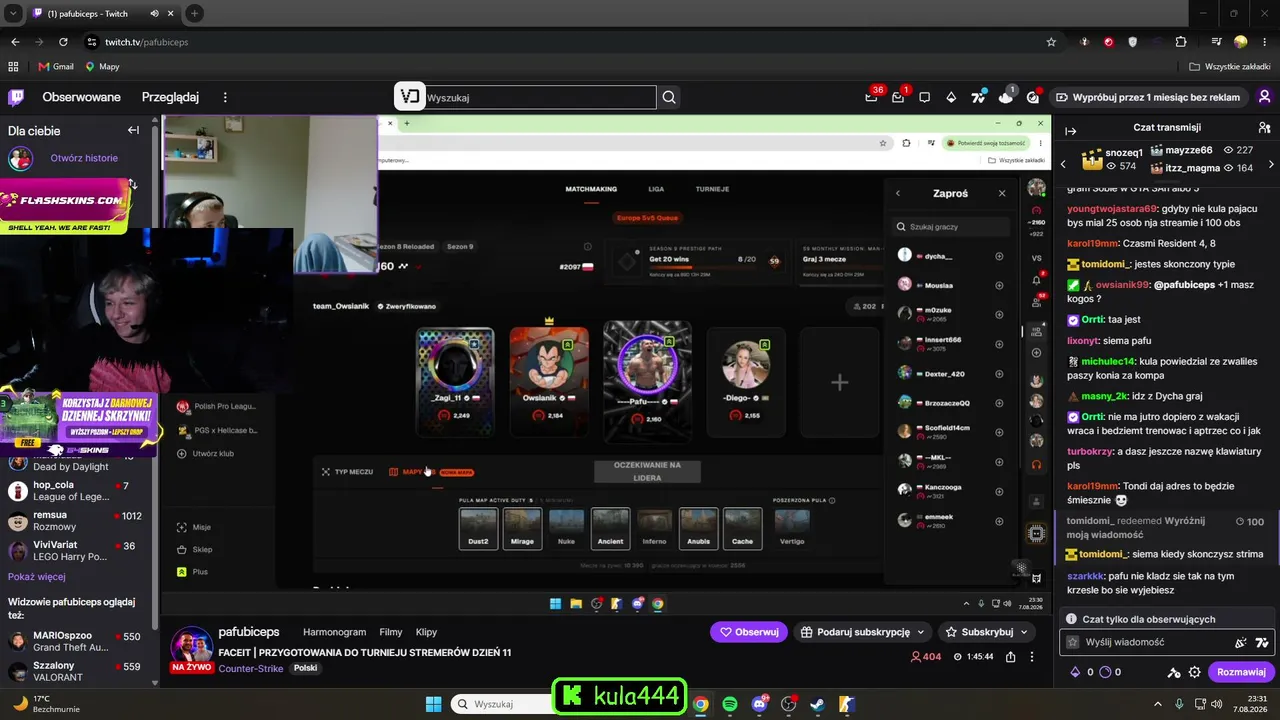Screen dimensions: 1280x720
Task: Open Discord from the Windows taskbar
Action: pyautogui.click(x=759, y=704)
